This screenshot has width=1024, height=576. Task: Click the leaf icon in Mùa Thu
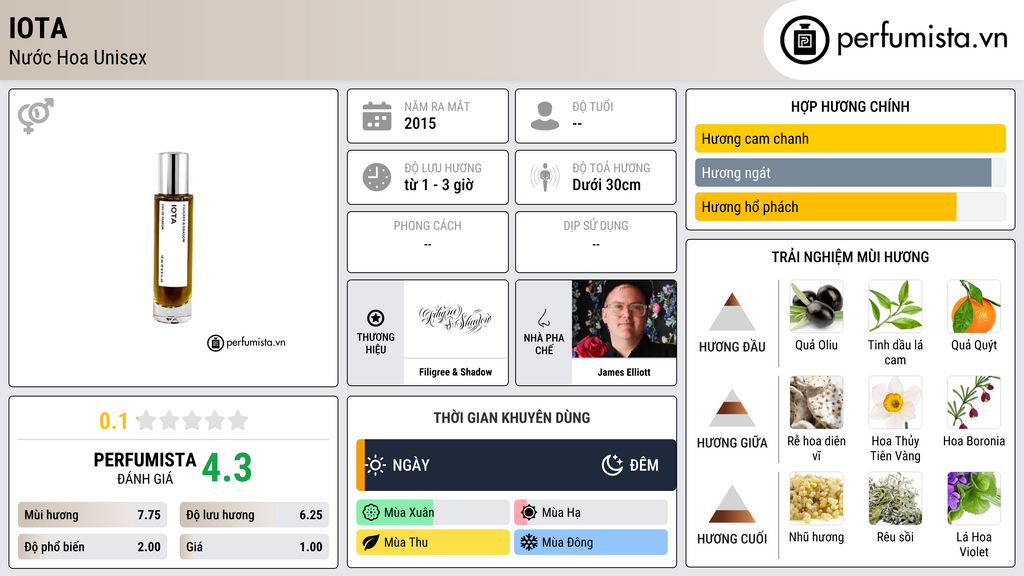(x=371, y=542)
